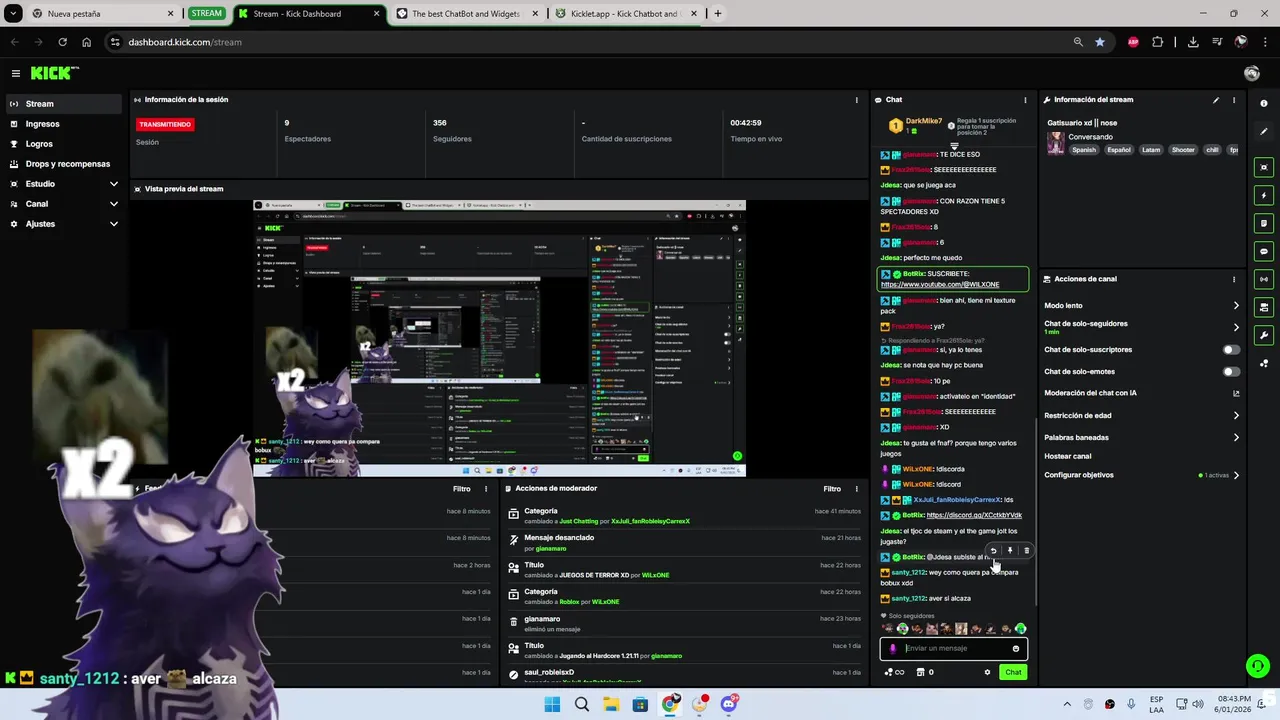Click the wrench tools icon in the right rail
Viewport: 1280px width, 720px height.
1264,335
